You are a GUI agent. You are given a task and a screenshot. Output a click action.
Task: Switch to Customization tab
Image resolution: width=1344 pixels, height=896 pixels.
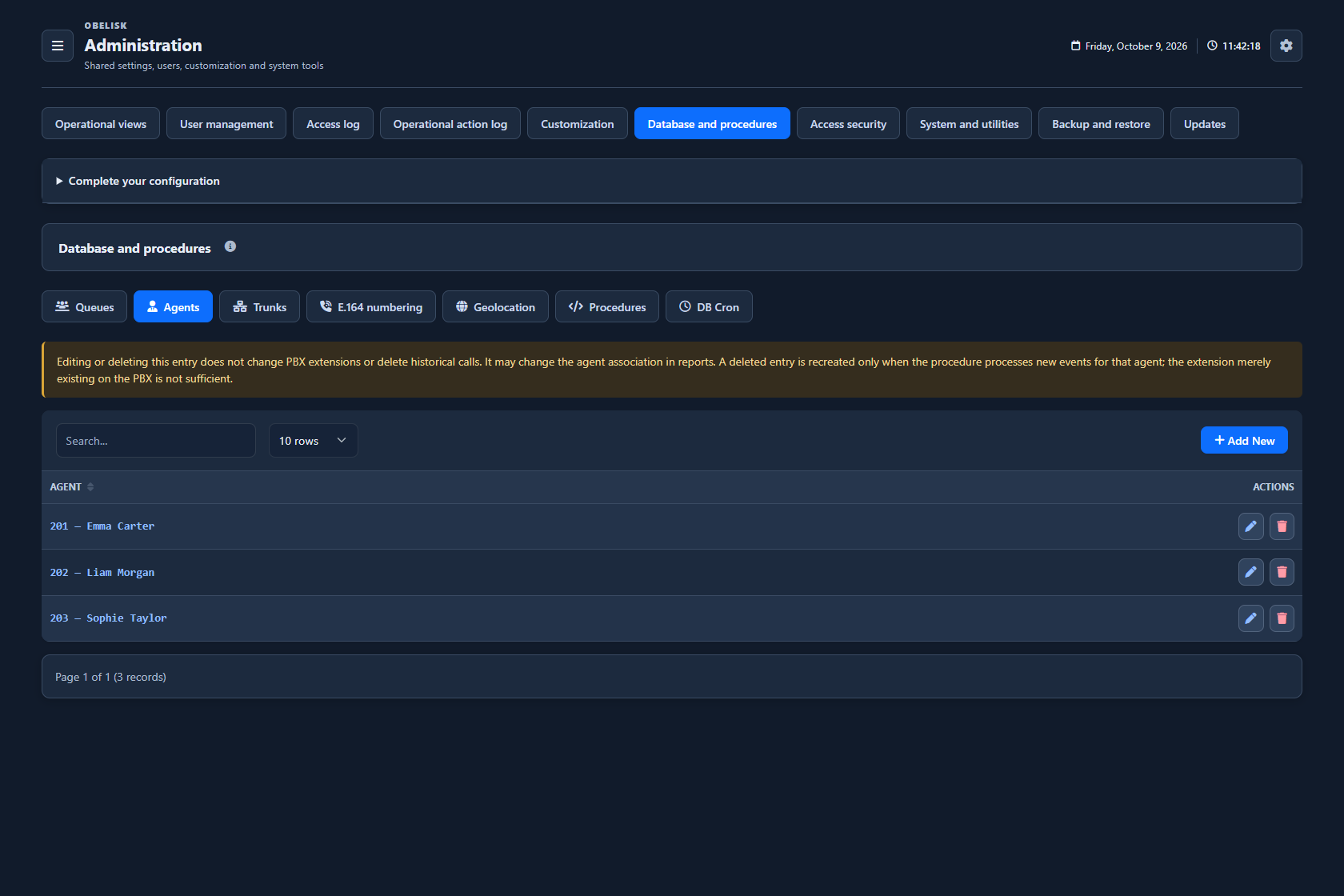[578, 123]
